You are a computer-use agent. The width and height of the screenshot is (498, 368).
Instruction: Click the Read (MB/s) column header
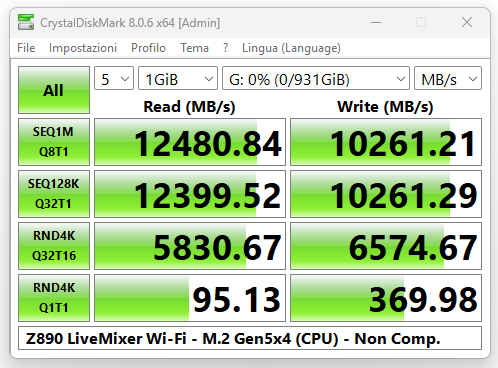[189, 107]
